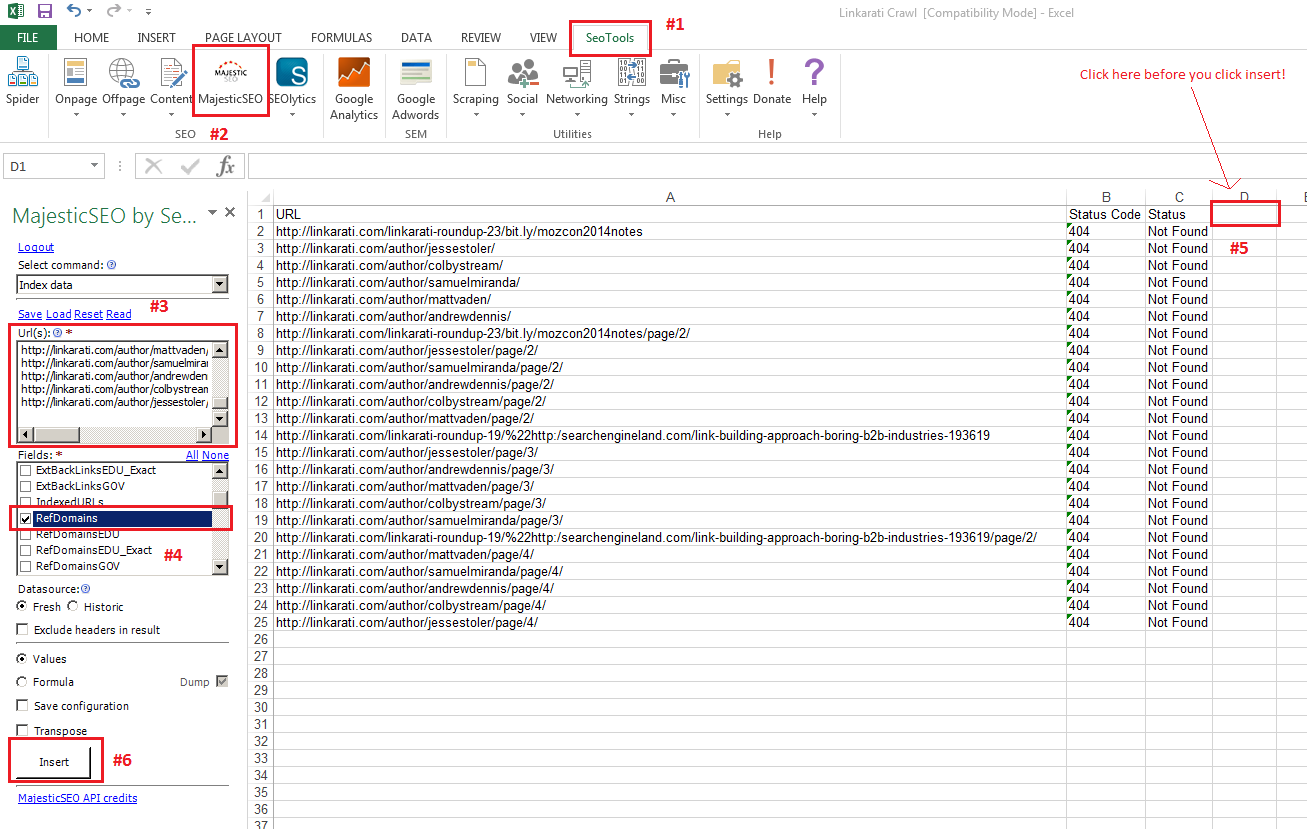Expand the Name Box dropdown arrow
This screenshot has width=1307, height=829.
(x=95, y=166)
